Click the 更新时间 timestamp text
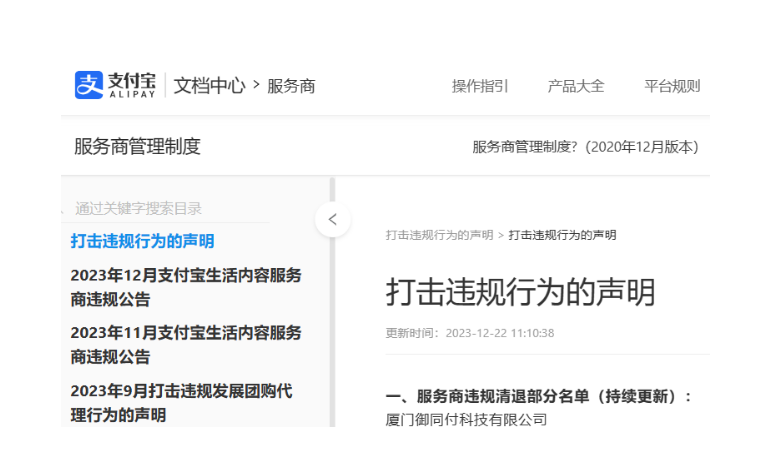774x458 pixels. click(470, 333)
